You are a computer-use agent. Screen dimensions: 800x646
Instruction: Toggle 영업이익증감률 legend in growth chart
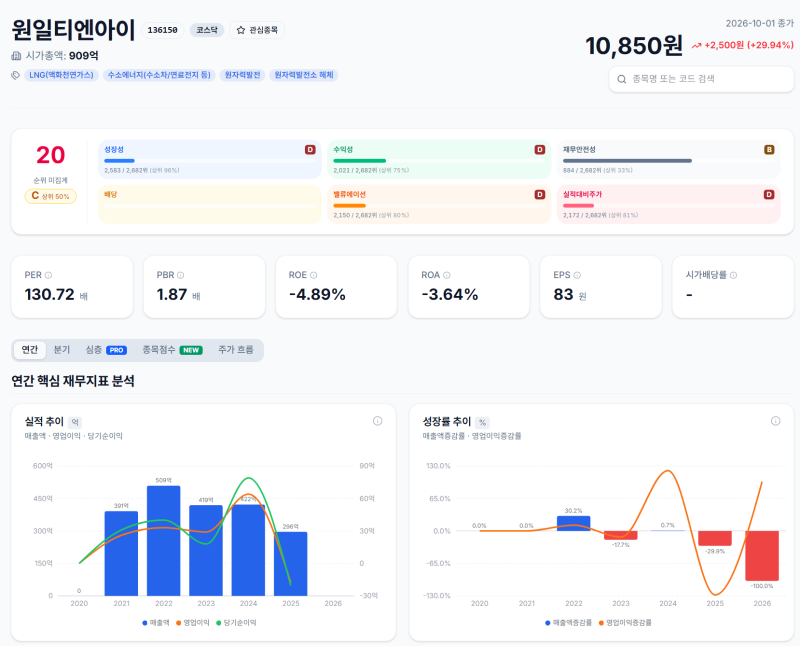point(626,623)
